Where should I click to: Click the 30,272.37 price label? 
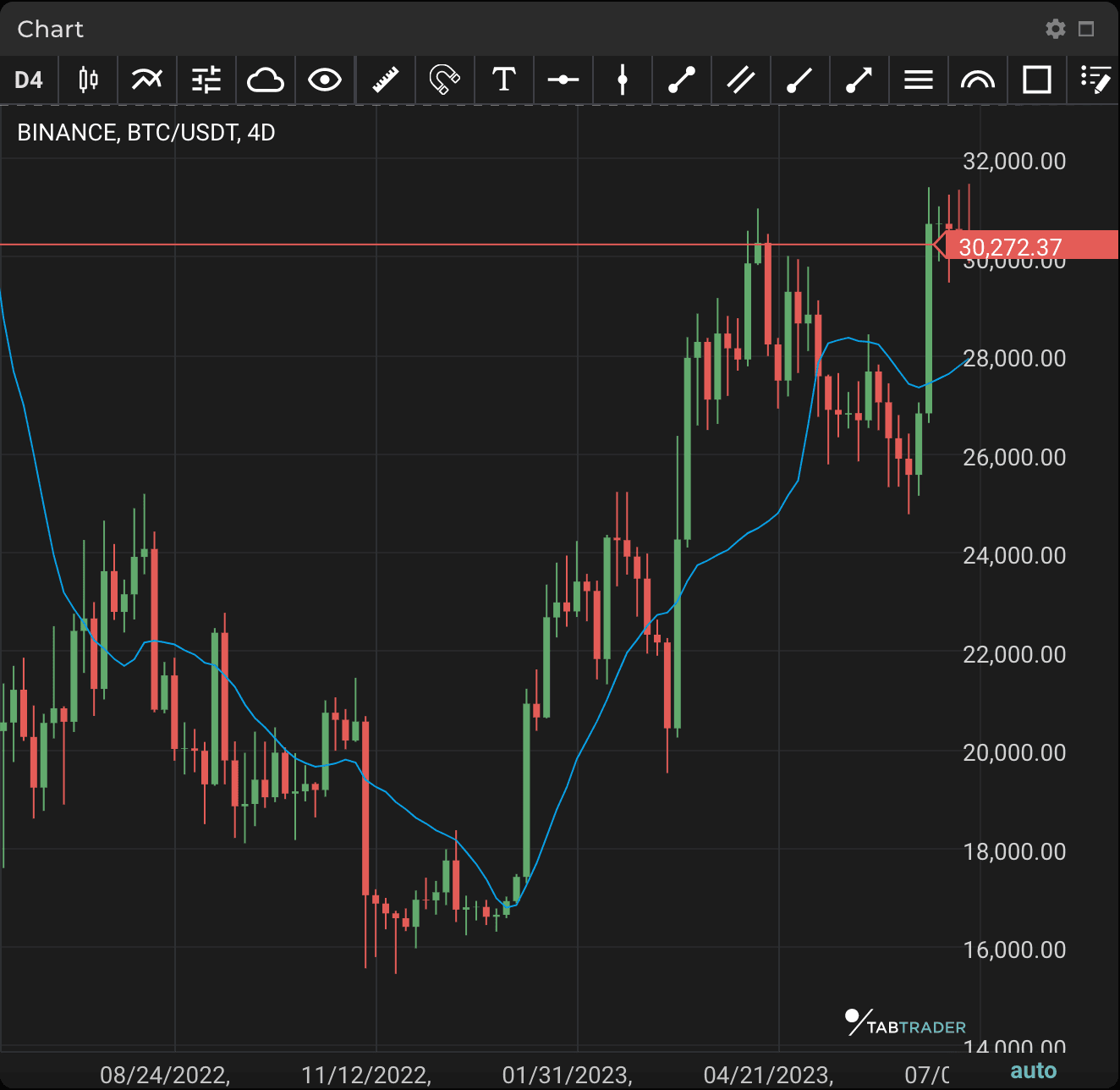(x=1012, y=246)
